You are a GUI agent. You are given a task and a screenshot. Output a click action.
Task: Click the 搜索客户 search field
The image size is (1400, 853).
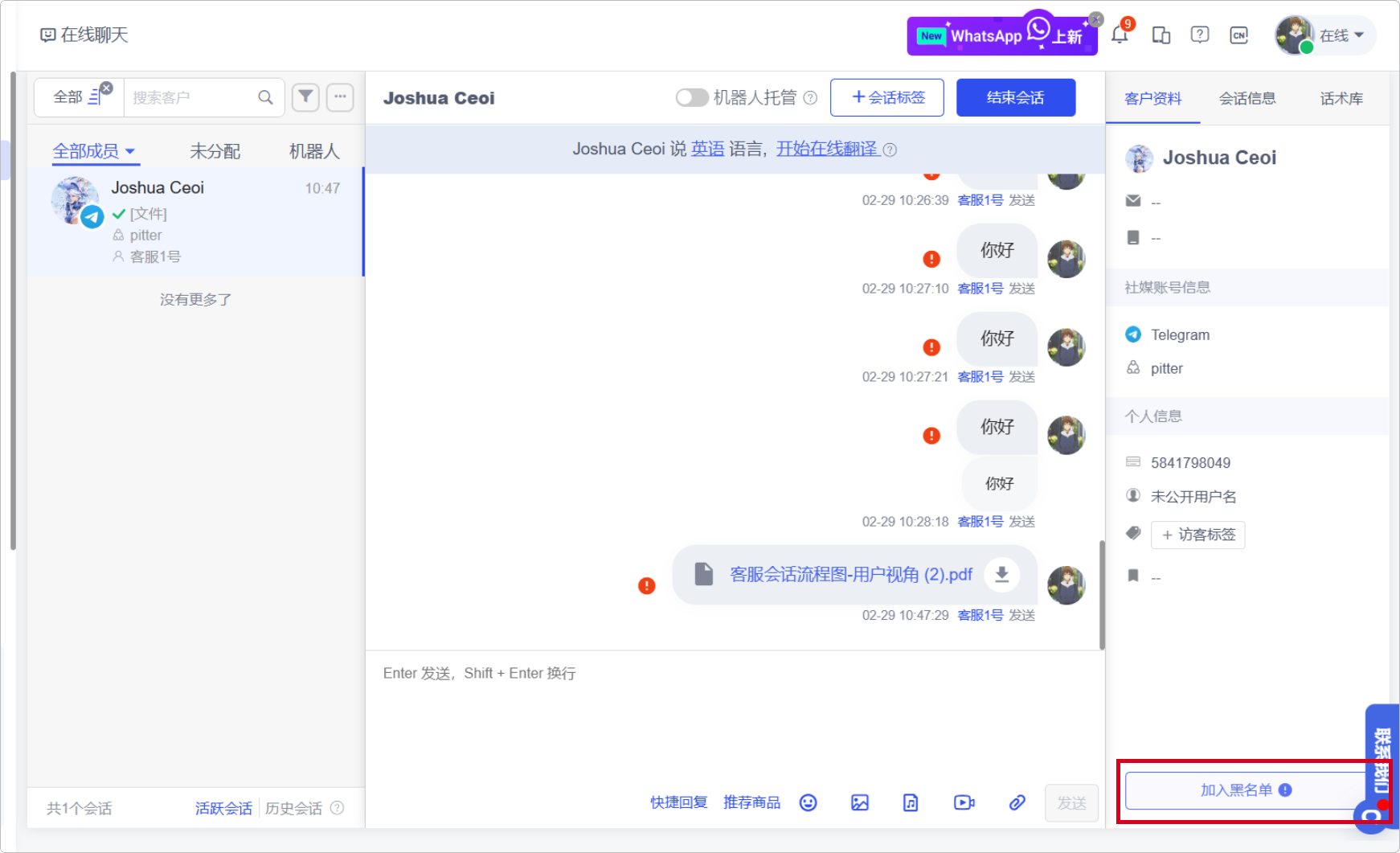pyautogui.click(x=191, y=97)
